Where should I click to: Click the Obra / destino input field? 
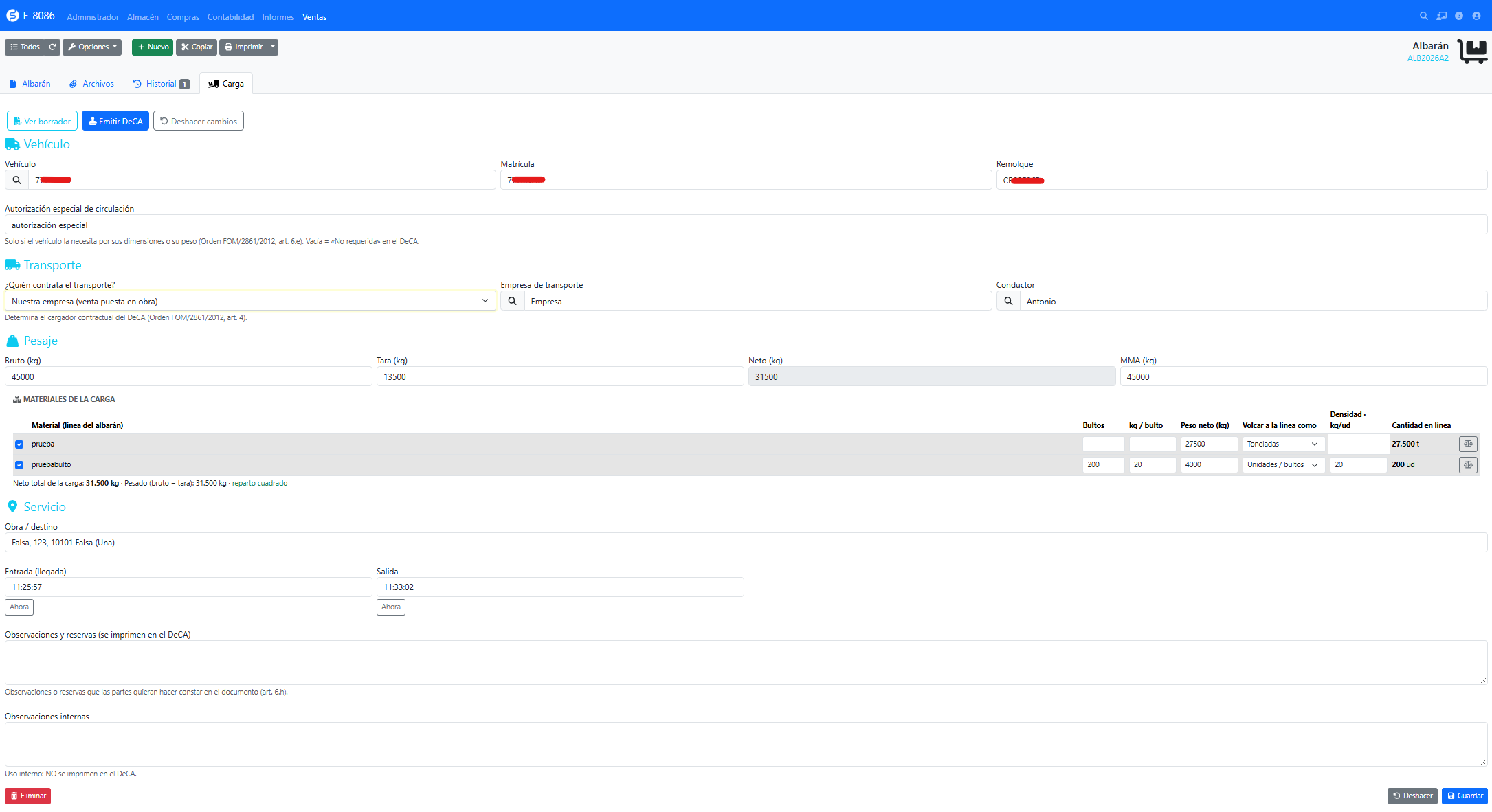(x=746, y=543)
